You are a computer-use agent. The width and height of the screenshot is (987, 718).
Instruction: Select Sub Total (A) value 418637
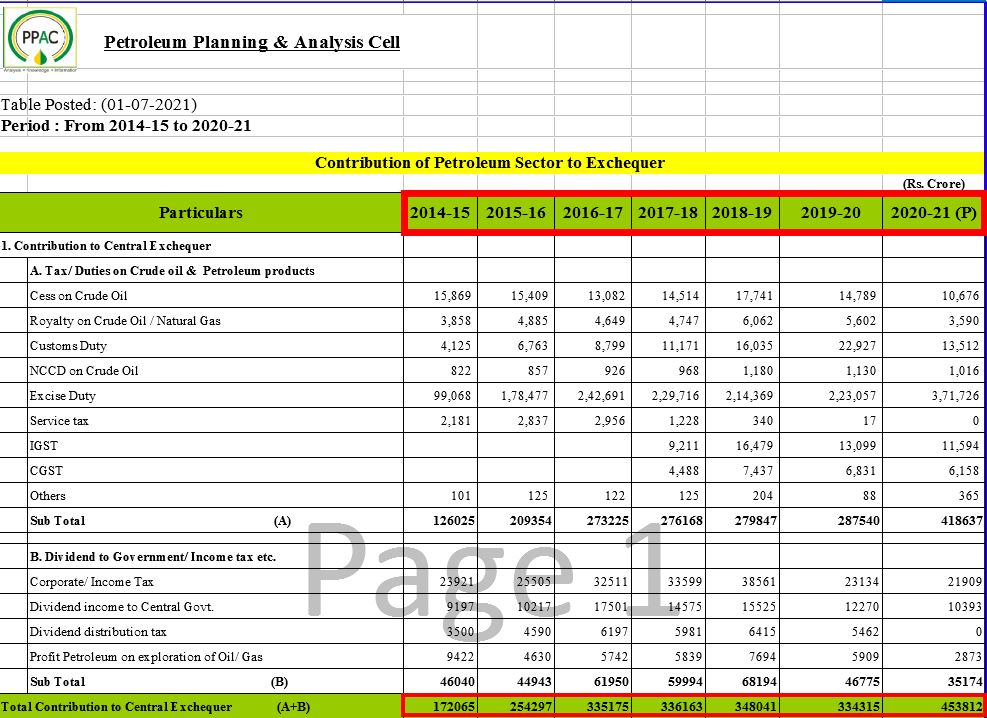(x=961, y=521)
